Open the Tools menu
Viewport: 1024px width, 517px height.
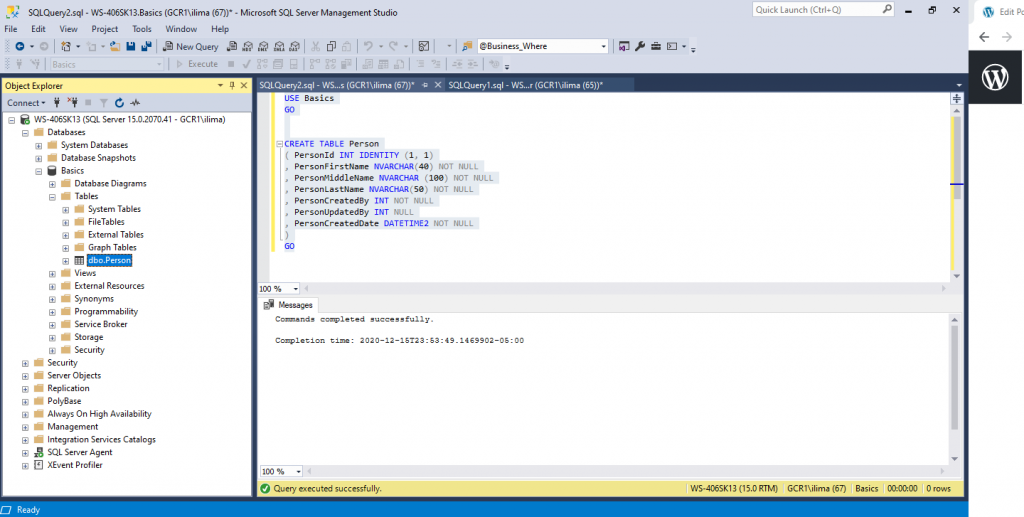click(141, 29)
